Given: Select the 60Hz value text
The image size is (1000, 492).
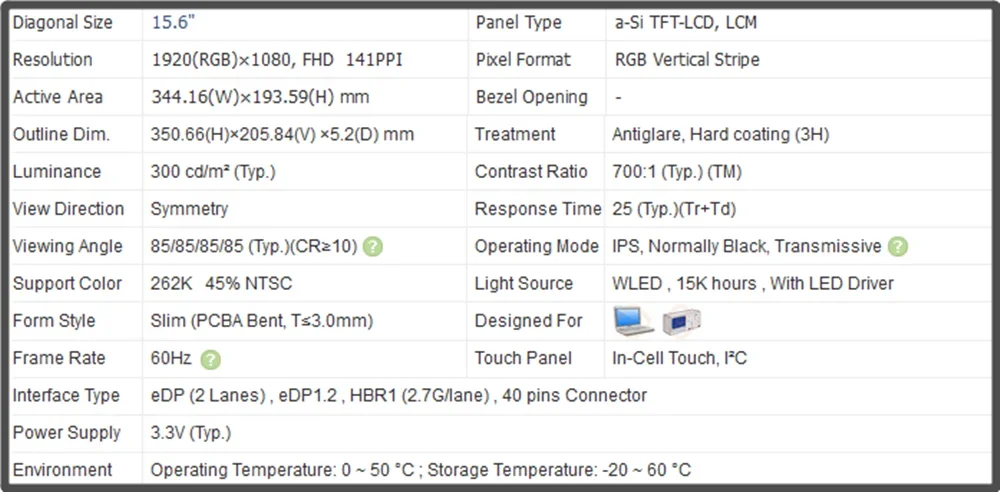Looking at the screenshot, I should click(x=171, y=358).
